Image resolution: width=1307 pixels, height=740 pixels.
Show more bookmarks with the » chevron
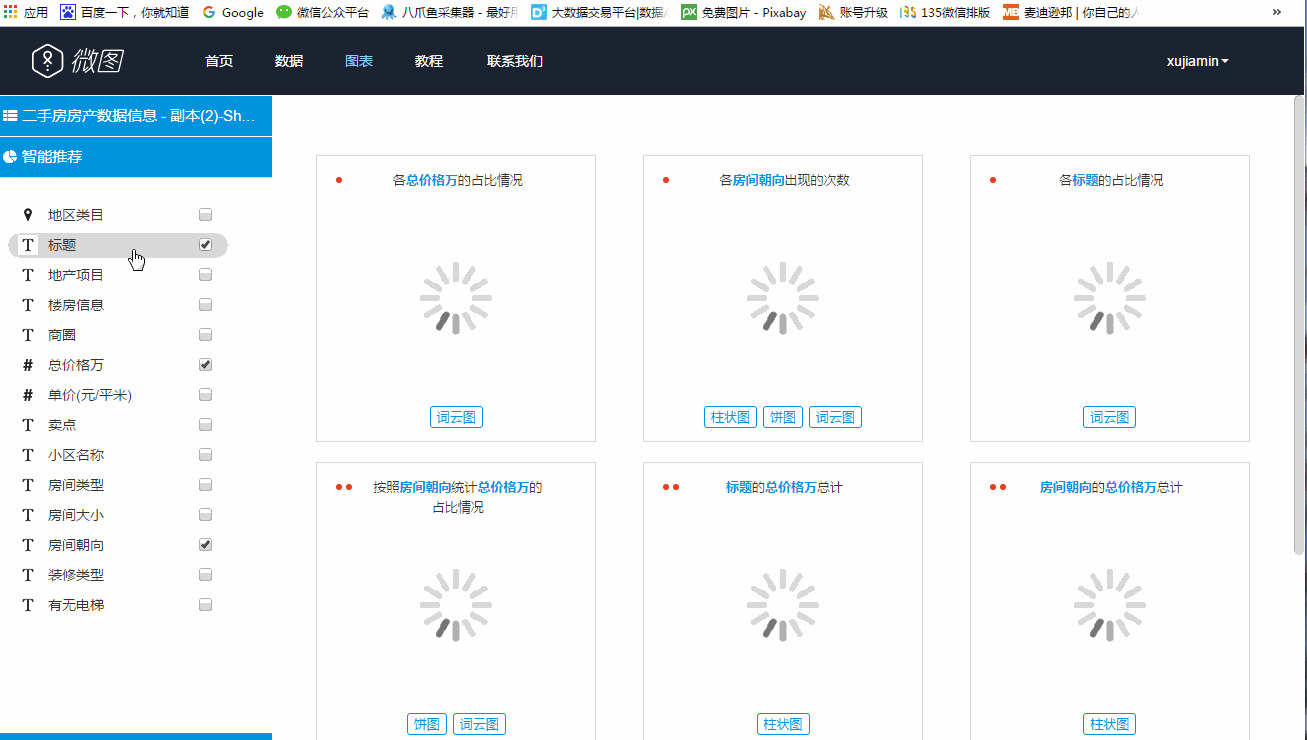[x=1277, y=13]
